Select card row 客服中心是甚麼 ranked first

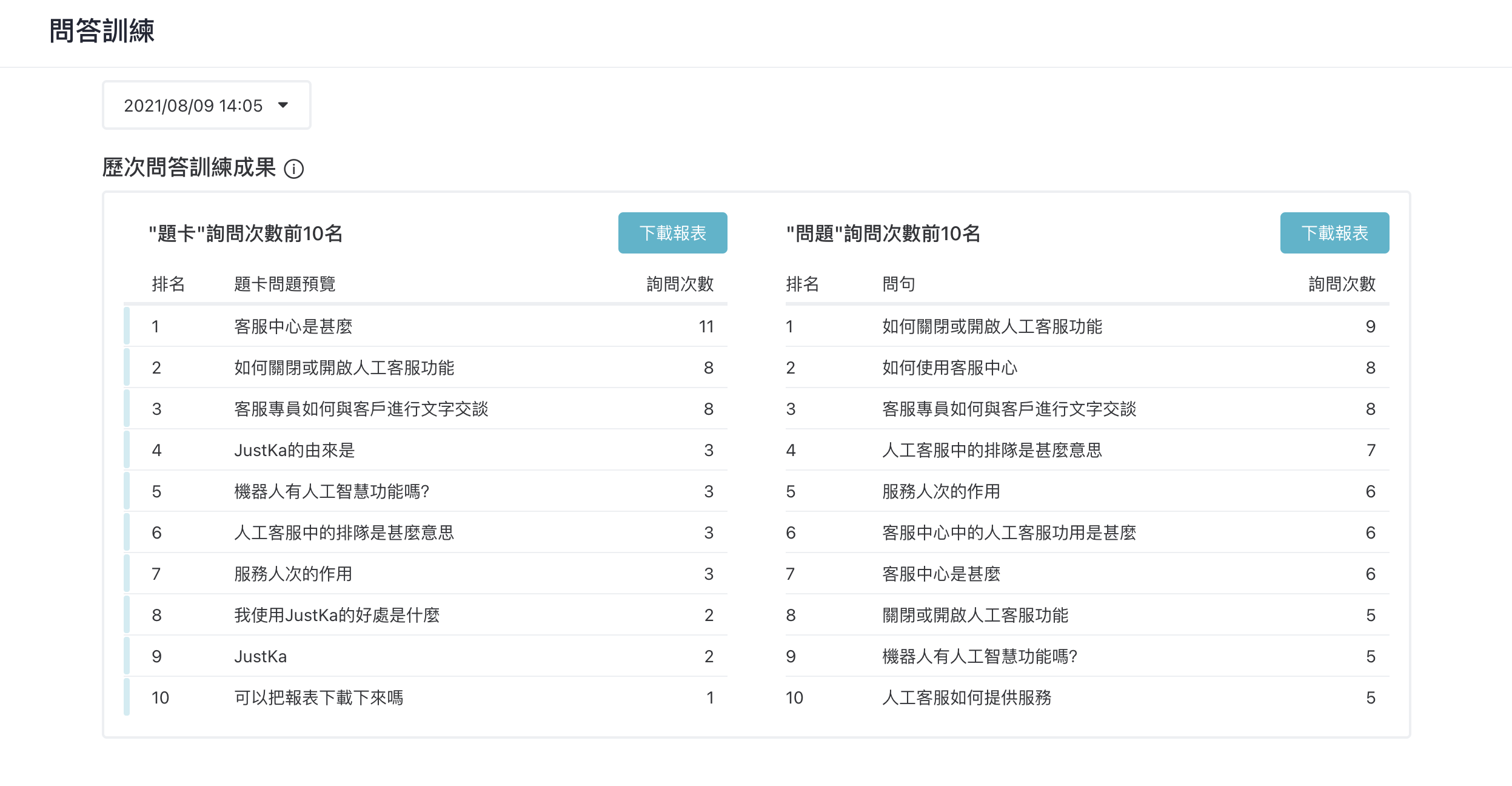tap(426, 326)
